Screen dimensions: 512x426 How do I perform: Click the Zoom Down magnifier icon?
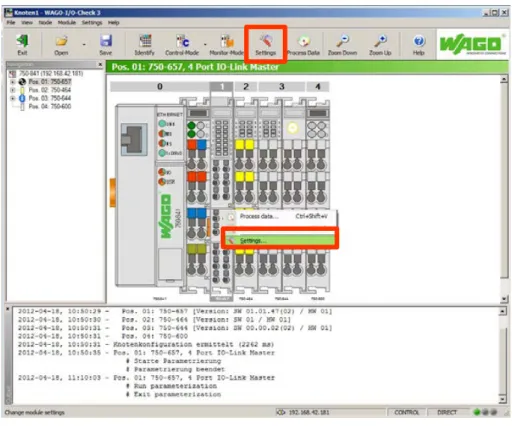[342, 45]
